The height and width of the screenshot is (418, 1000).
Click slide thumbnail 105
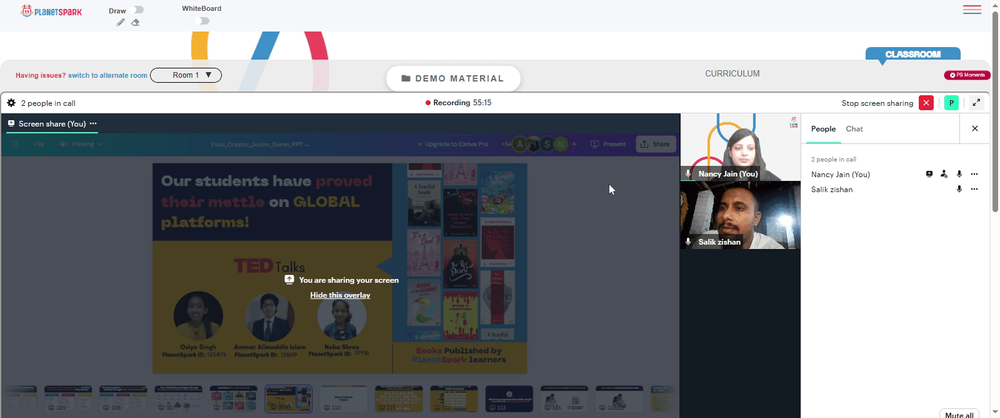(68, 398)
